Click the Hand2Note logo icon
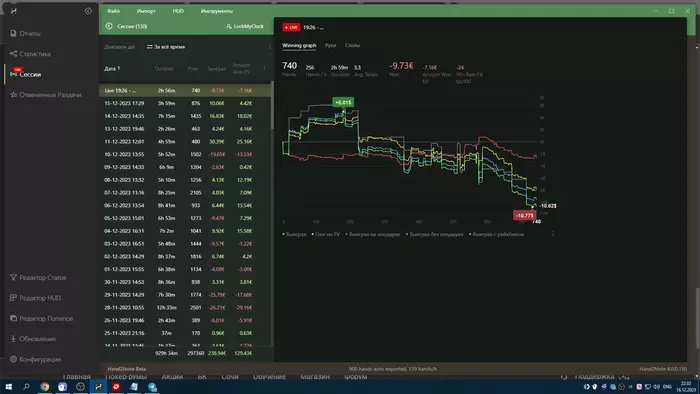The height and width of the screenshot is (394, 700). click(13, 11)
